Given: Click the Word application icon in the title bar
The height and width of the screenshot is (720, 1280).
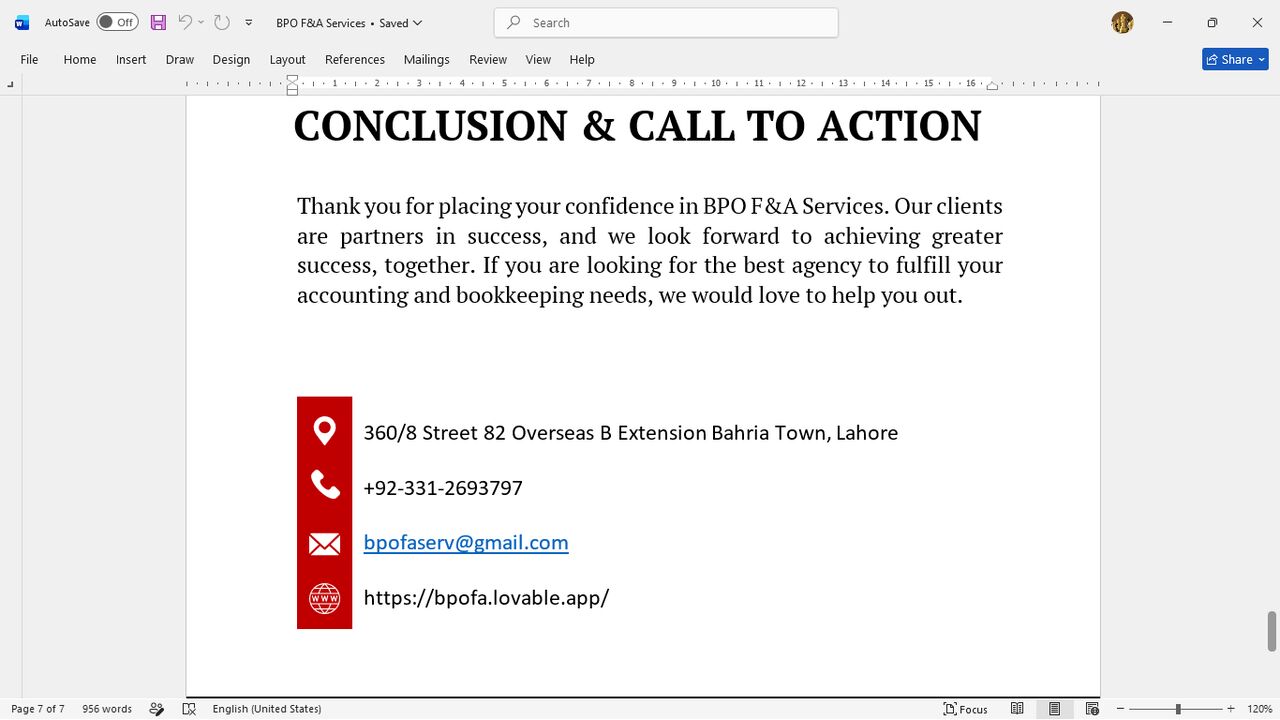Looking at the screenshot, I should point(22,23).
